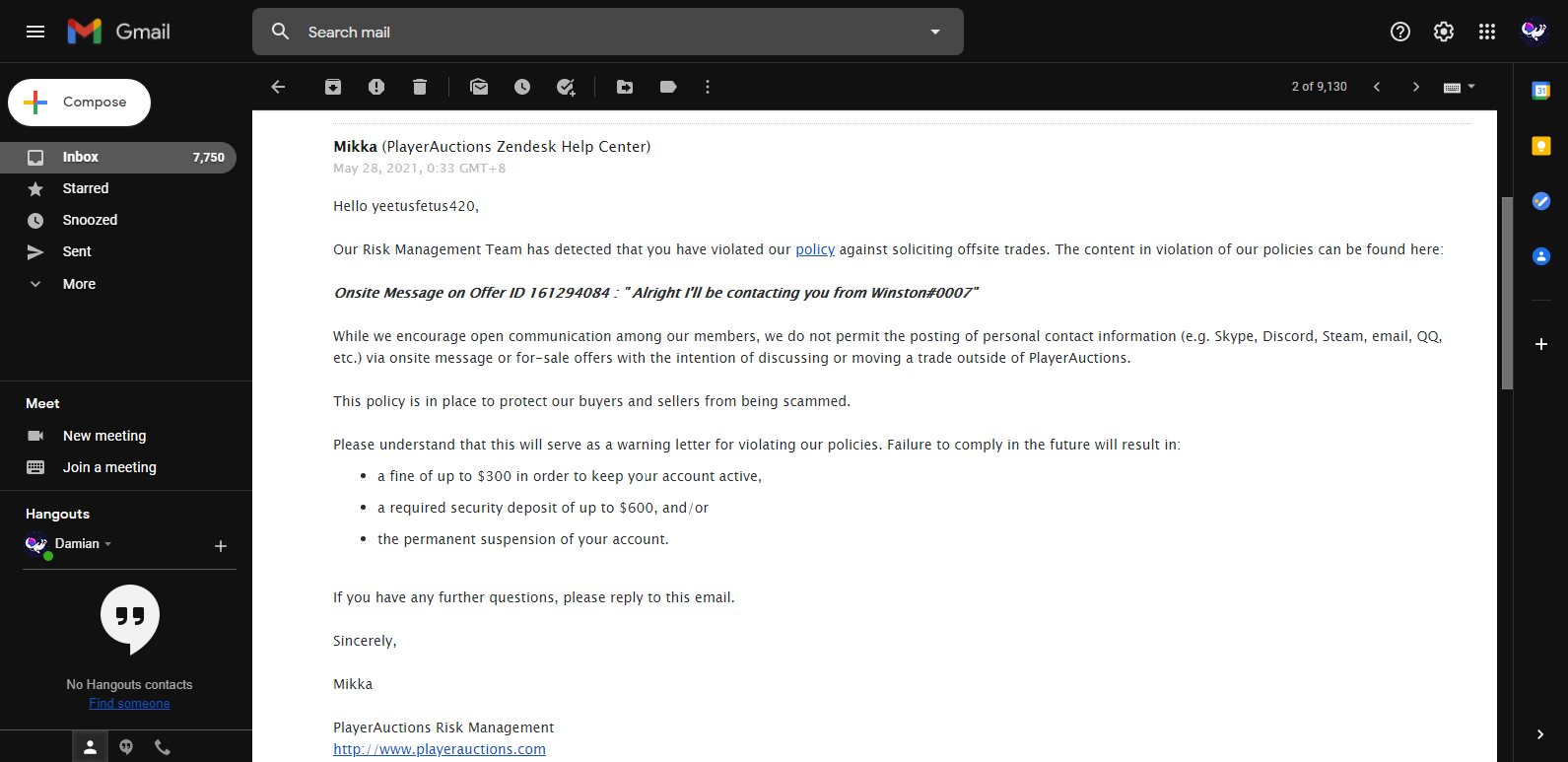1568x762 pixels.
Task: Mark the email as unread
Action: coord(479,87)
